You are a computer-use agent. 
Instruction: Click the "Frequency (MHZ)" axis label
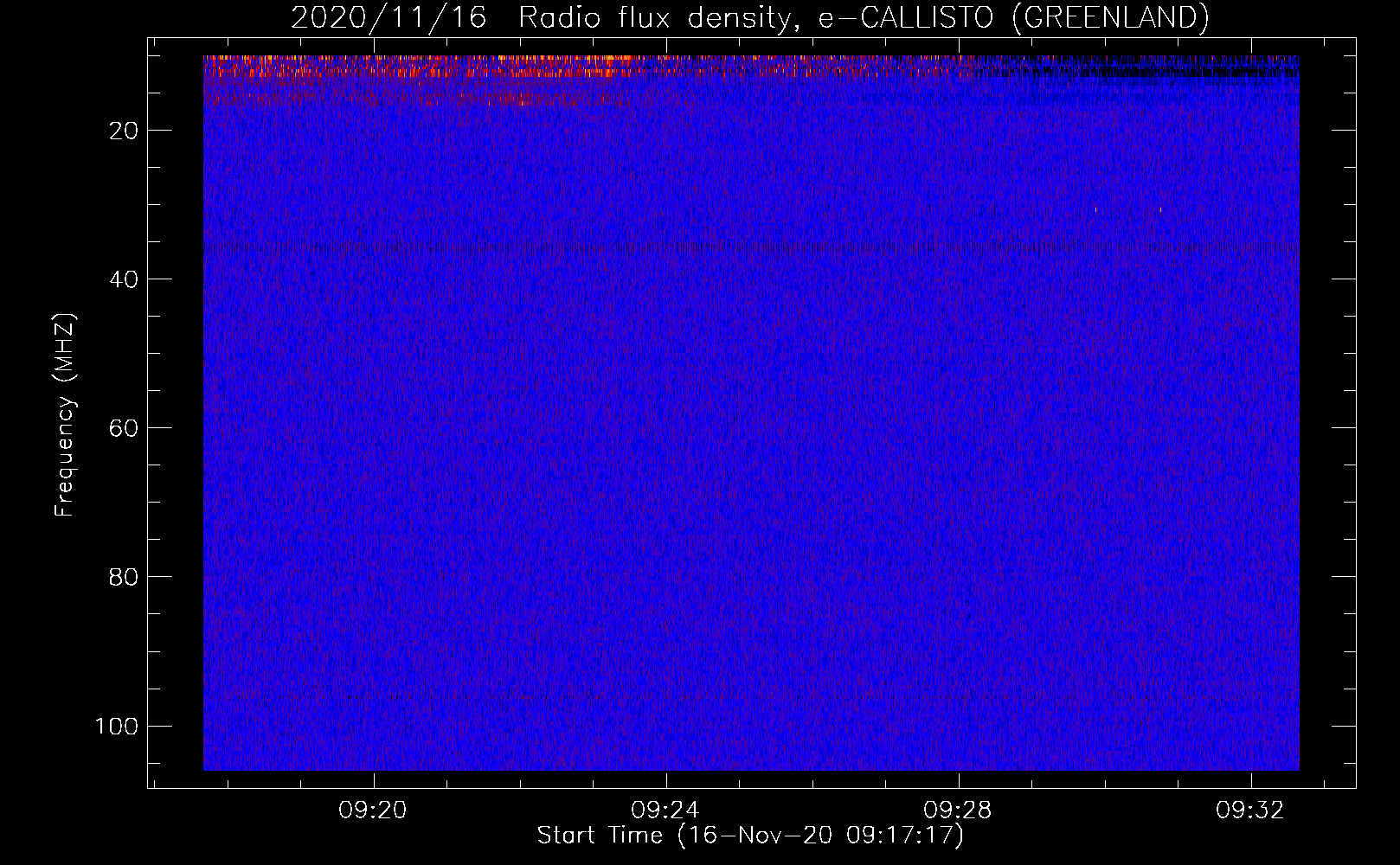[65, 415]
